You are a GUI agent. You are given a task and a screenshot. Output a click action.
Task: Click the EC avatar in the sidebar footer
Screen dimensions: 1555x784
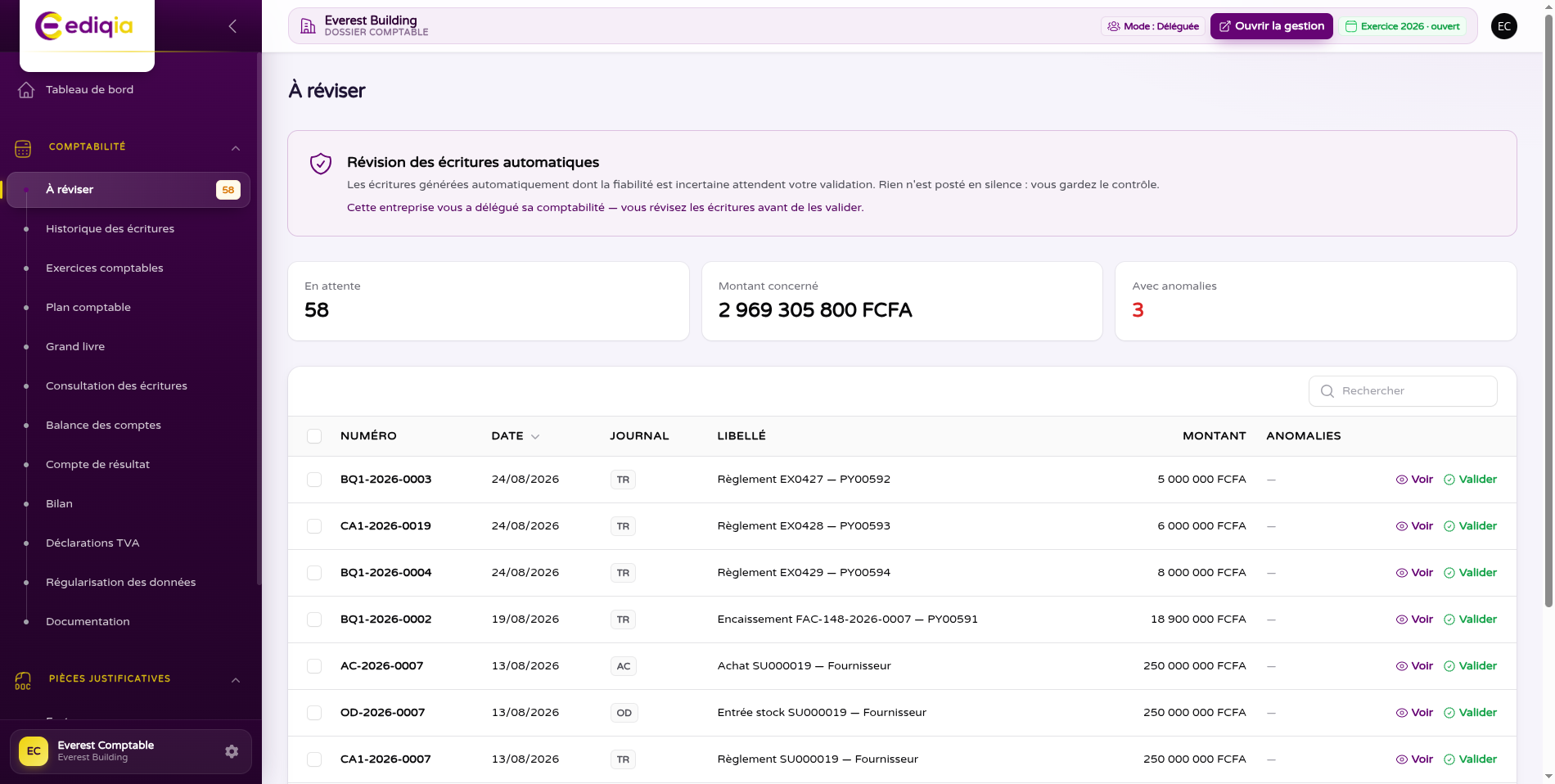[34, 751]
